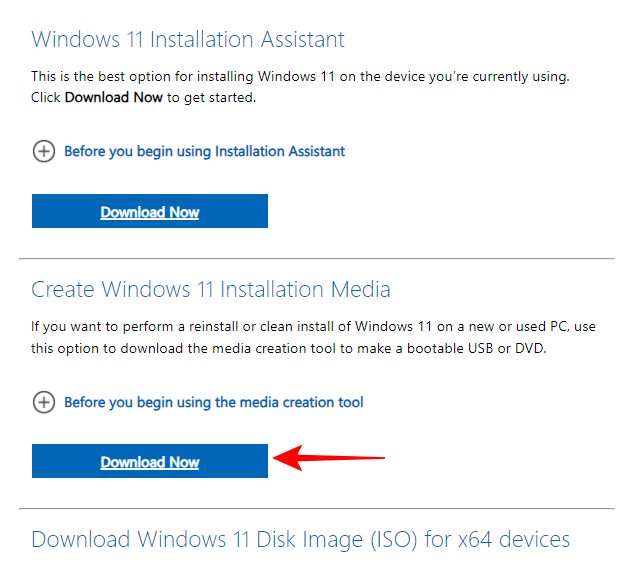Click the divider line above Create Installation Media

pyautogui.click(x=322, y=259)
